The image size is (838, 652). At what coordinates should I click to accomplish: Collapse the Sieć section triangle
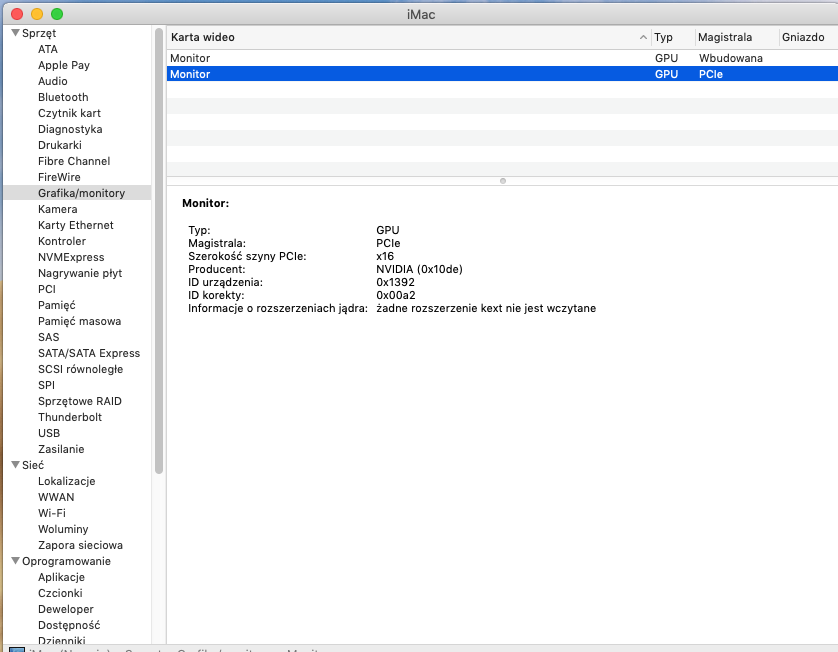[15, 465]
